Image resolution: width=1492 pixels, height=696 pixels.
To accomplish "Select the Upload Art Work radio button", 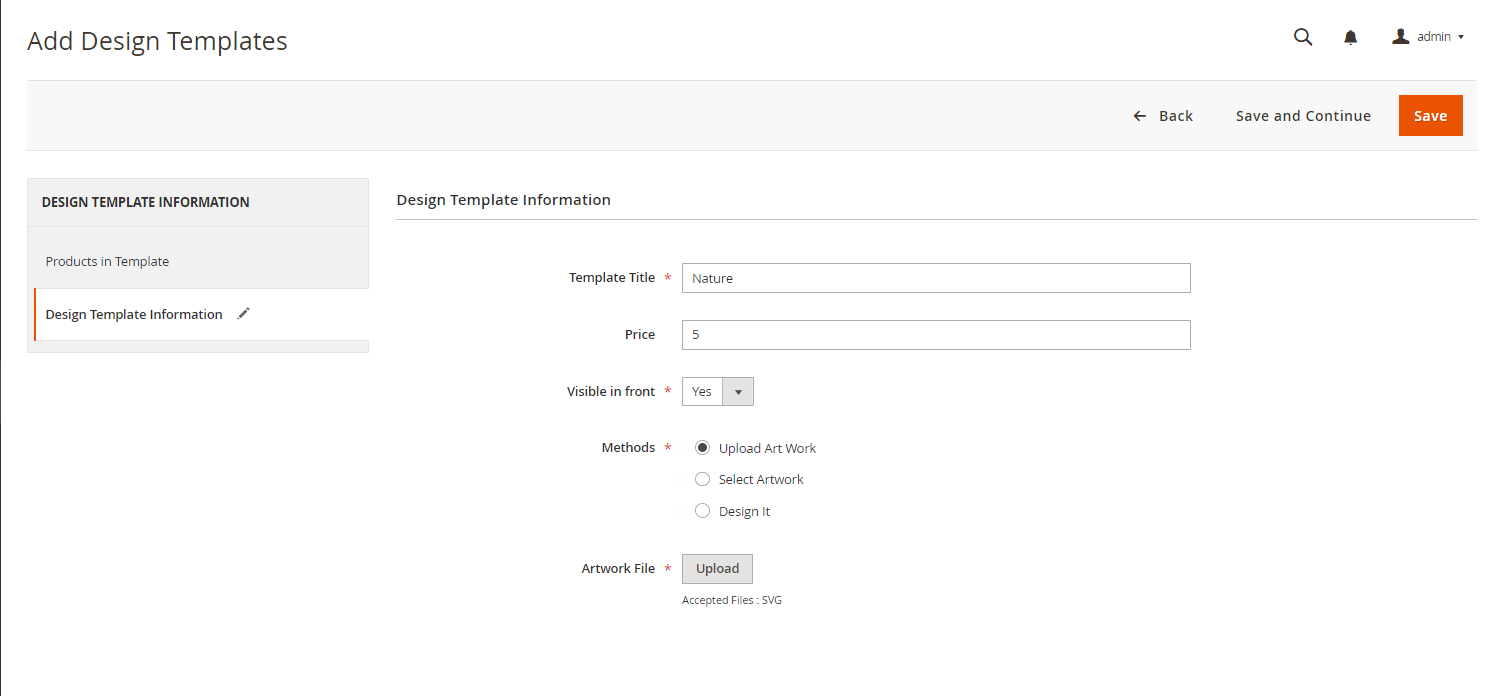I will 702,448.
